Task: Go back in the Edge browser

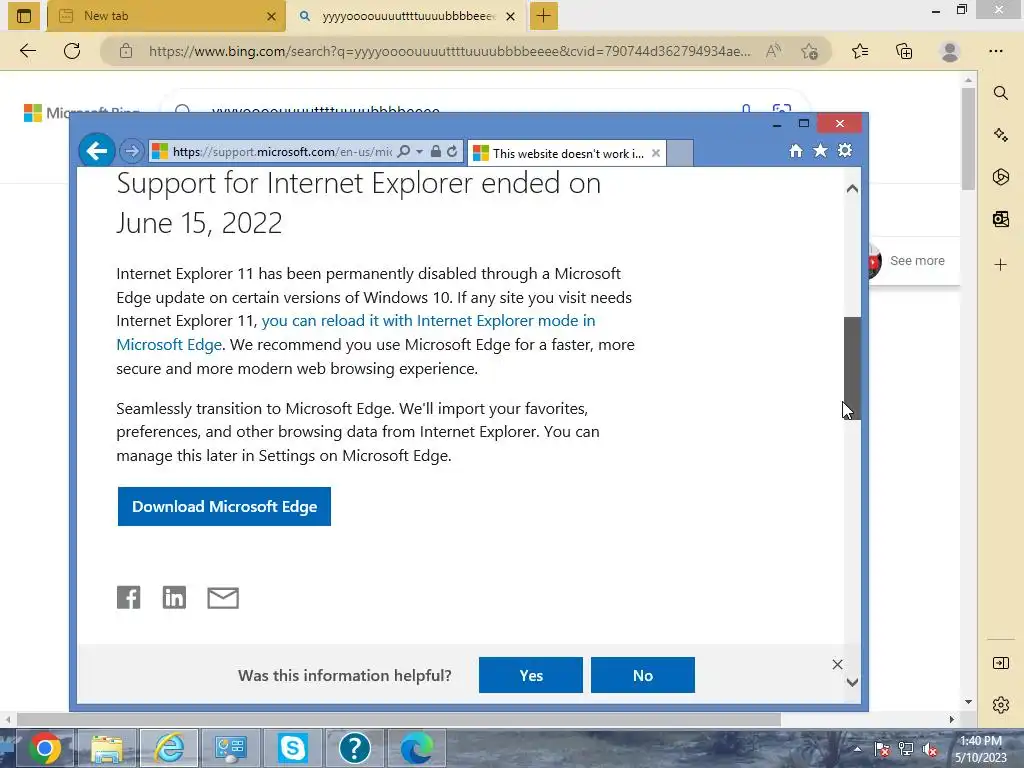Action: click(x=27, y=51)
